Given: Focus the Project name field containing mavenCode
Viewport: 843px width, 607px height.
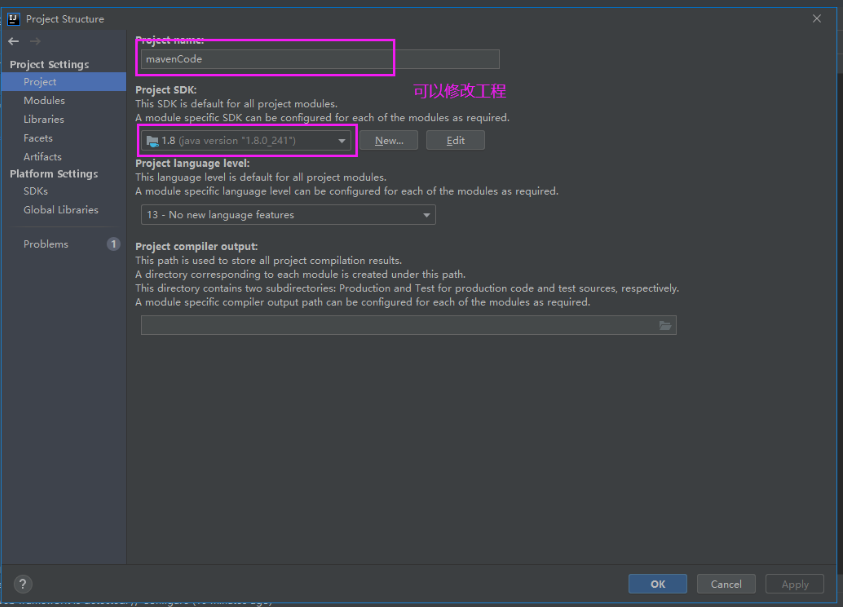Looking at the screenshot, I should click(x=320, y=59).
